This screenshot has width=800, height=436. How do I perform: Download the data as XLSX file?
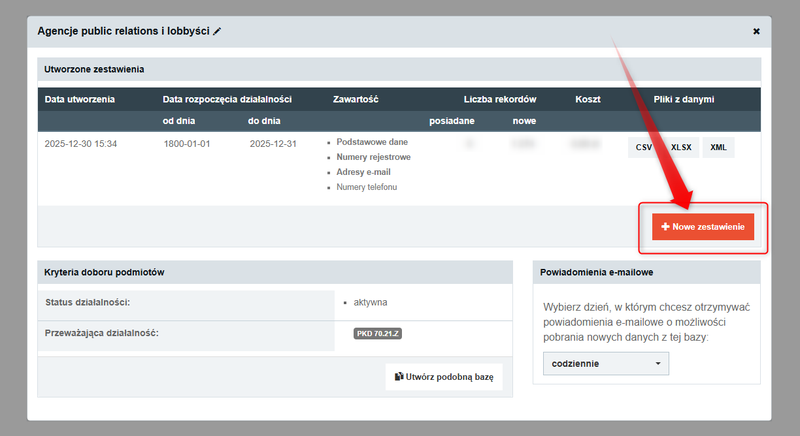680,147
